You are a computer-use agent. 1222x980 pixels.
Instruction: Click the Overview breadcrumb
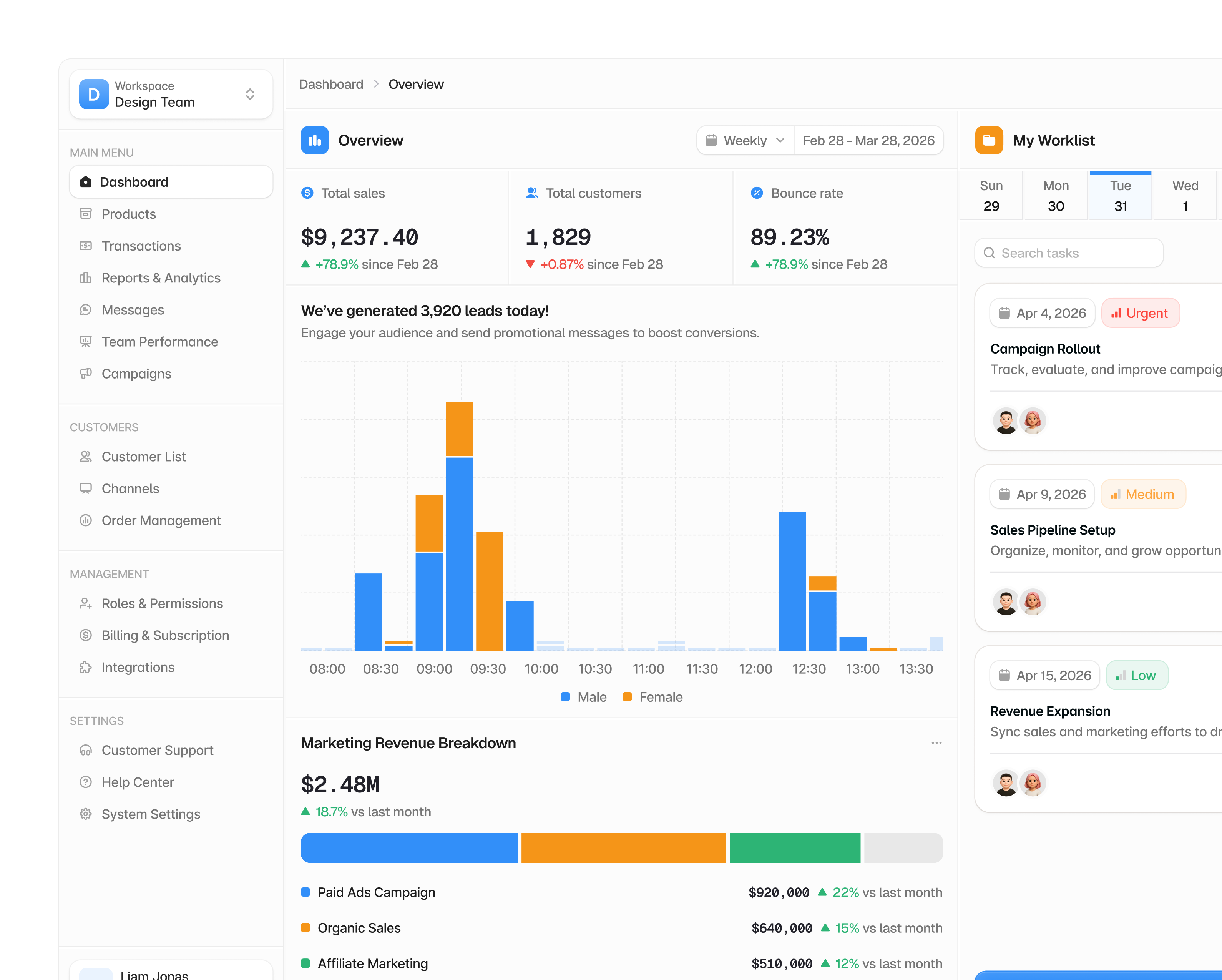coord(416,85)
